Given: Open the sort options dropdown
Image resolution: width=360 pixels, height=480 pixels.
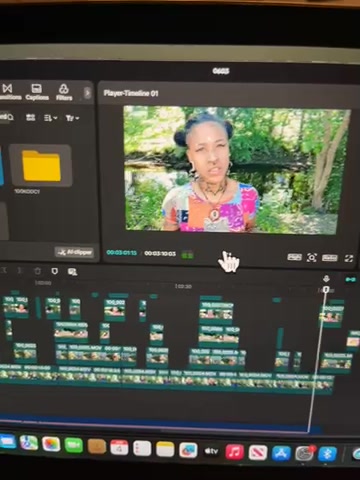Looking at the screenshot, I should (x=50, y=118).
